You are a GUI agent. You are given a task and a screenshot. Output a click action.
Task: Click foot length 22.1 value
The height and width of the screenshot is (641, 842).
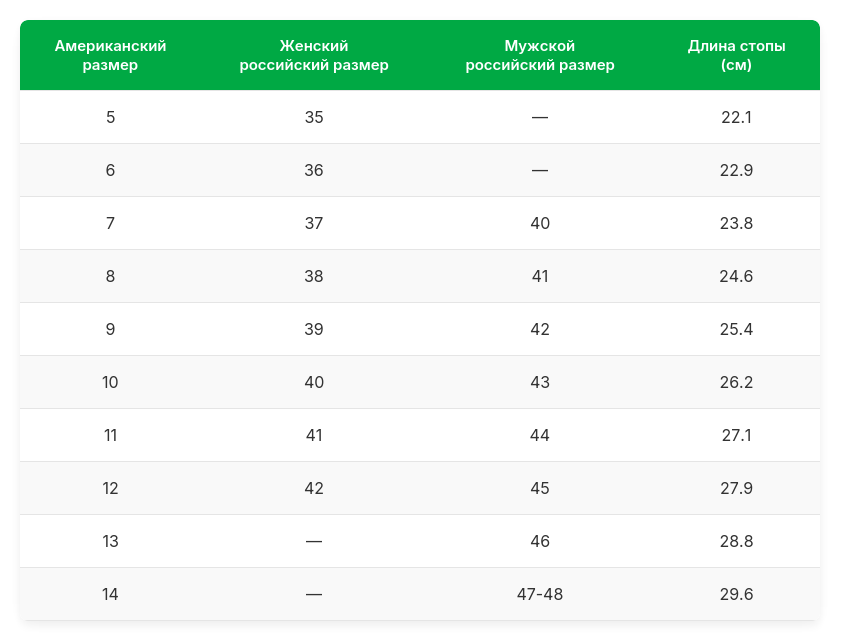pyautogui.click(x=736, y=117)
